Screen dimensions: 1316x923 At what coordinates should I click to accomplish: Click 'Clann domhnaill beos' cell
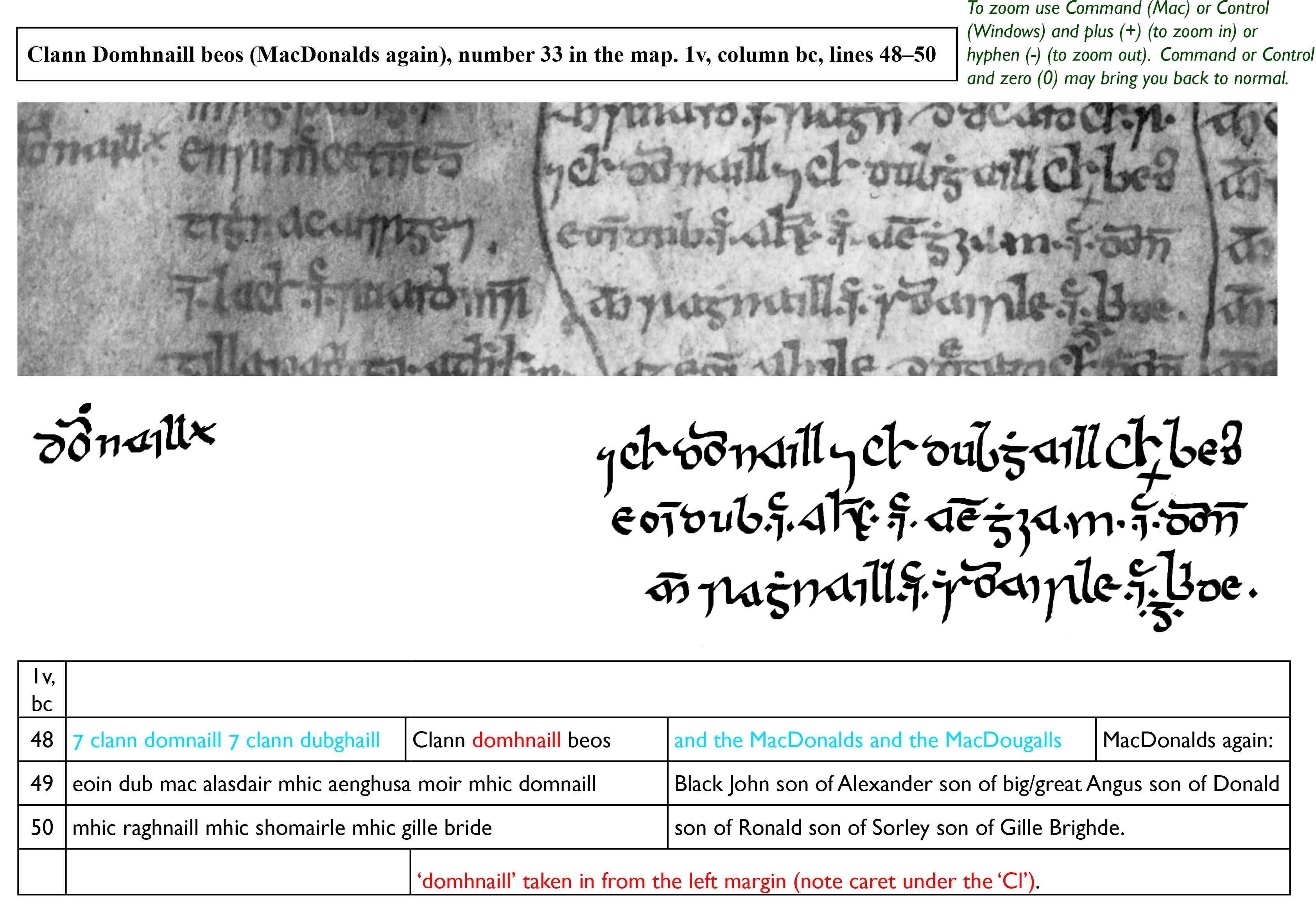[x=536, y=739]
